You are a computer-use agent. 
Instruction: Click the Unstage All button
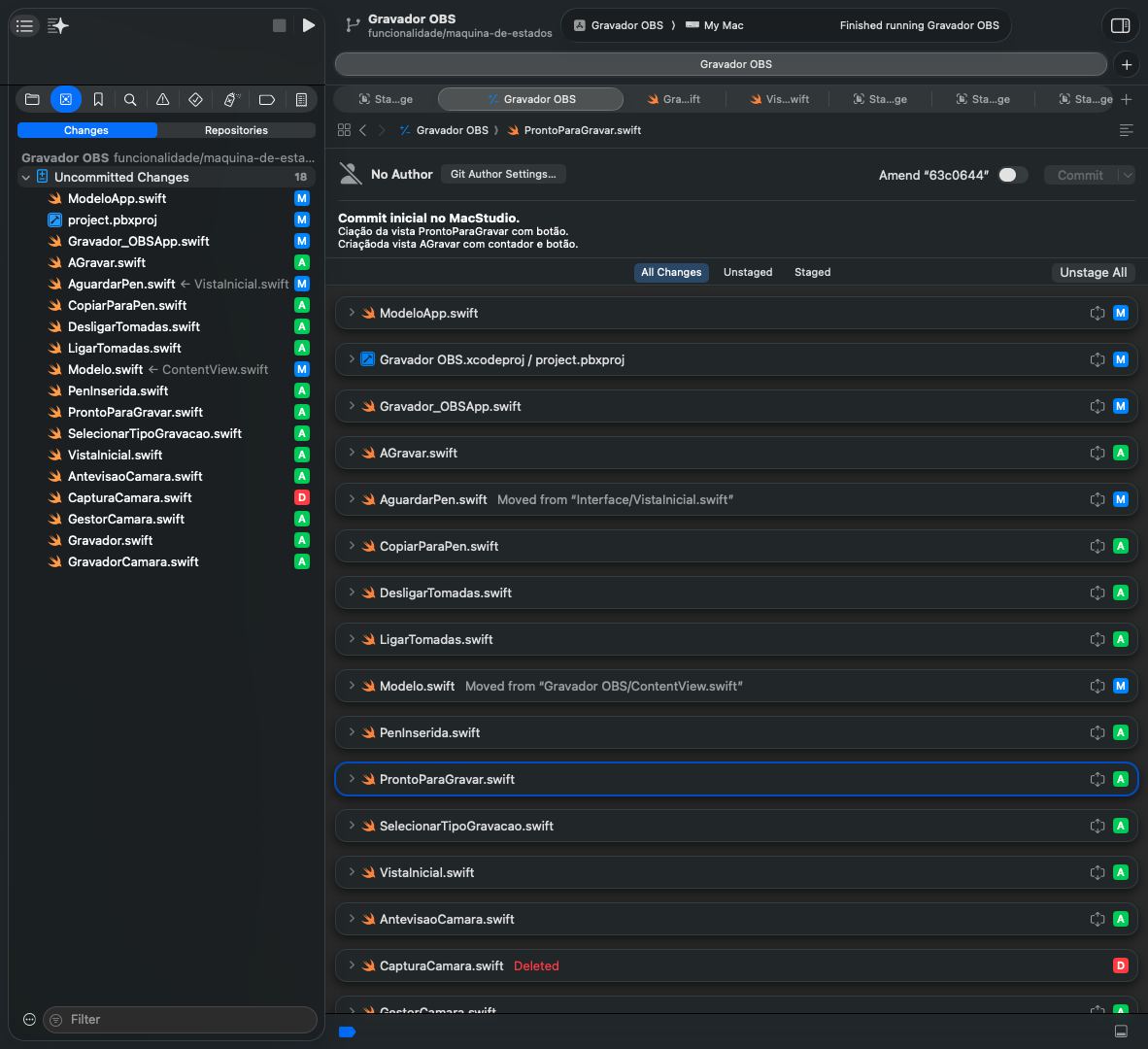[1093, 272]
